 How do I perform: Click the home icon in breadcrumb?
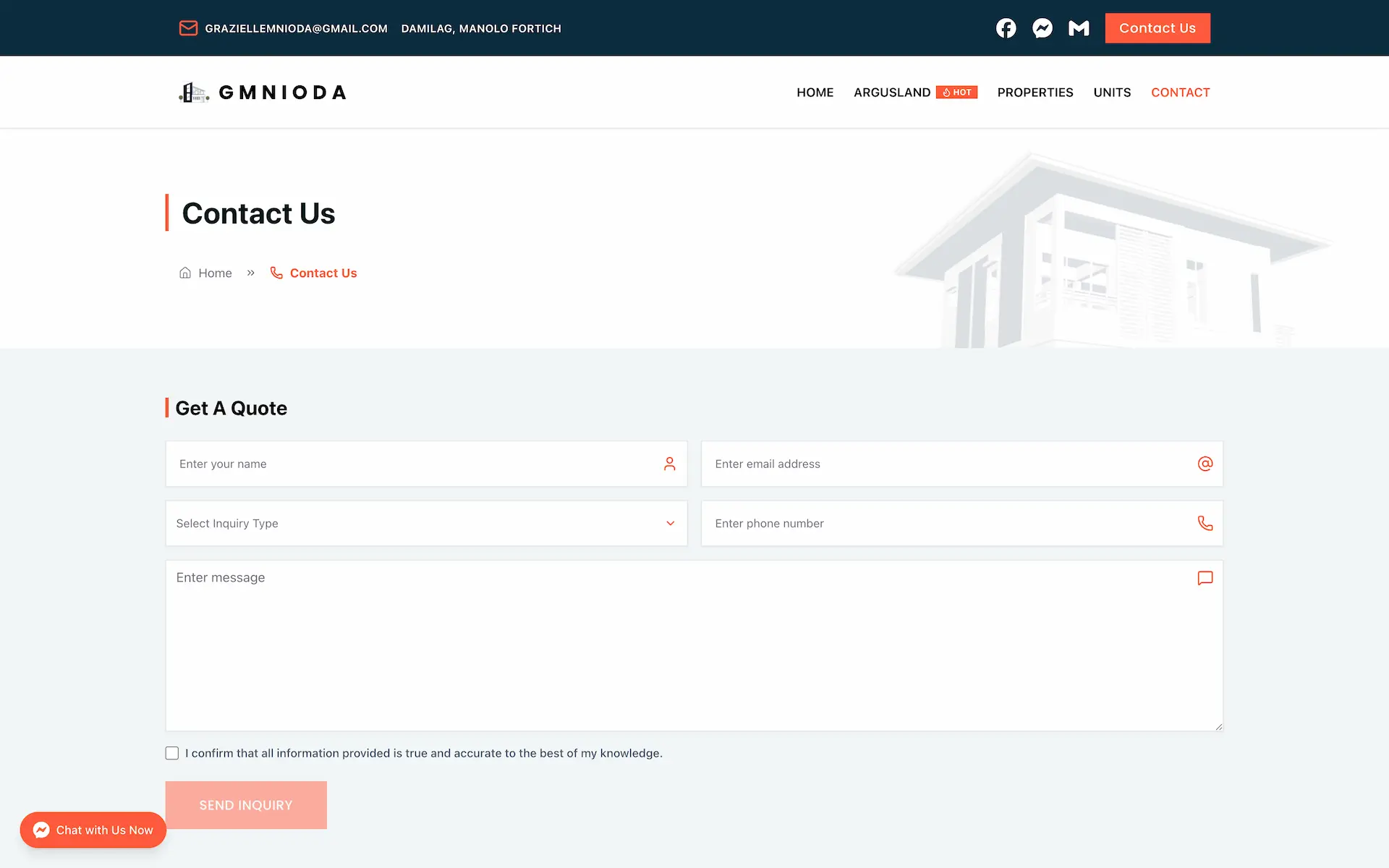pyautogui.click(x=185, y=273)
